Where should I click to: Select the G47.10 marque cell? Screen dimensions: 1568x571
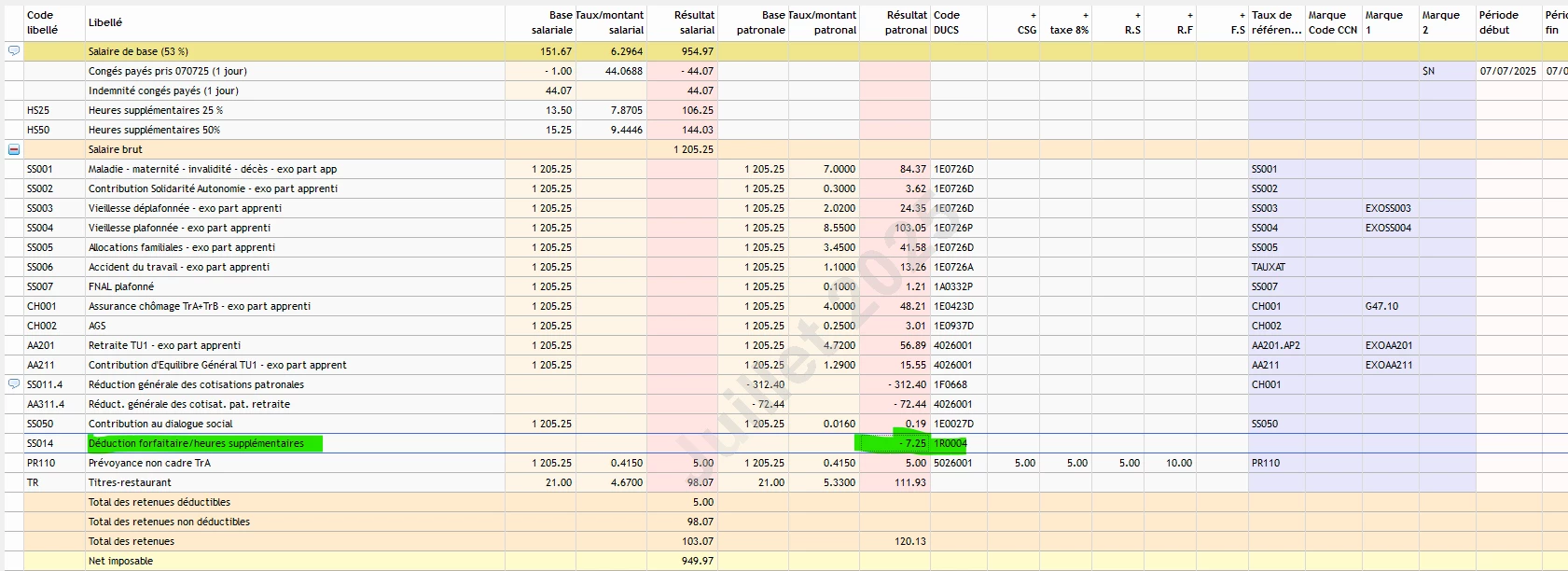pos(1382,306)
